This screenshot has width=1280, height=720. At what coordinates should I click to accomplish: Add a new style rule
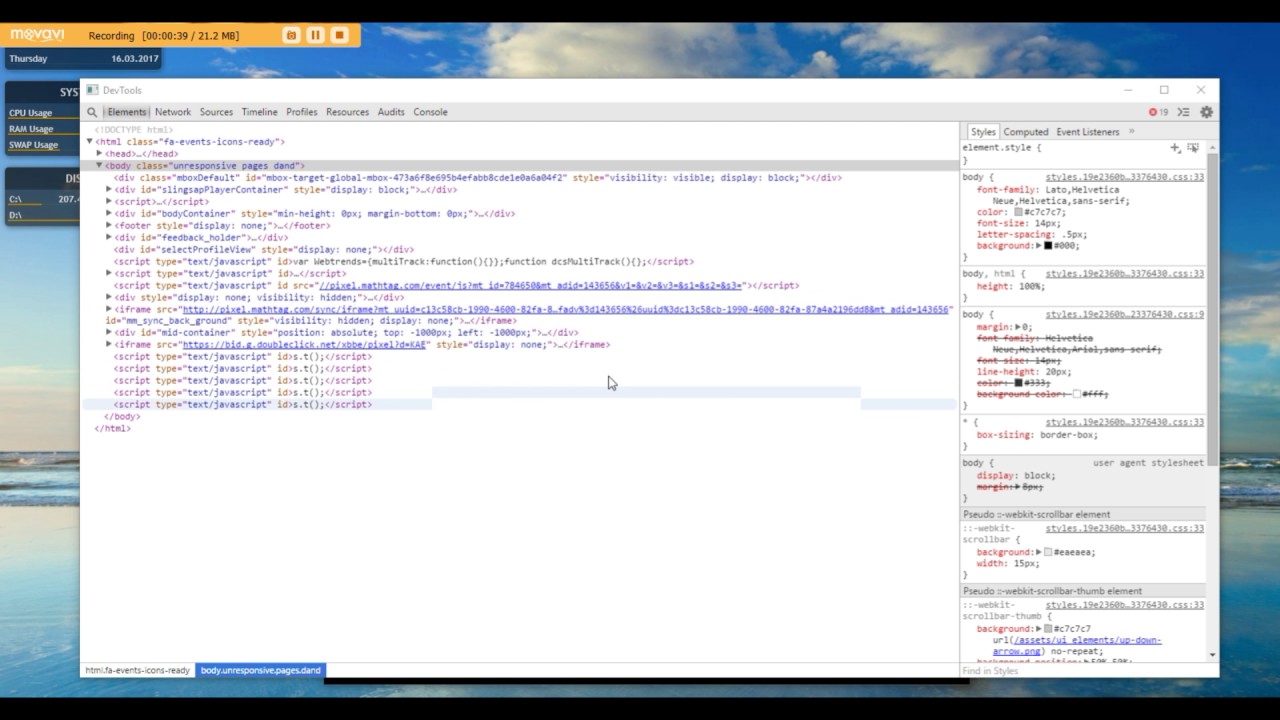(1175, 148)
